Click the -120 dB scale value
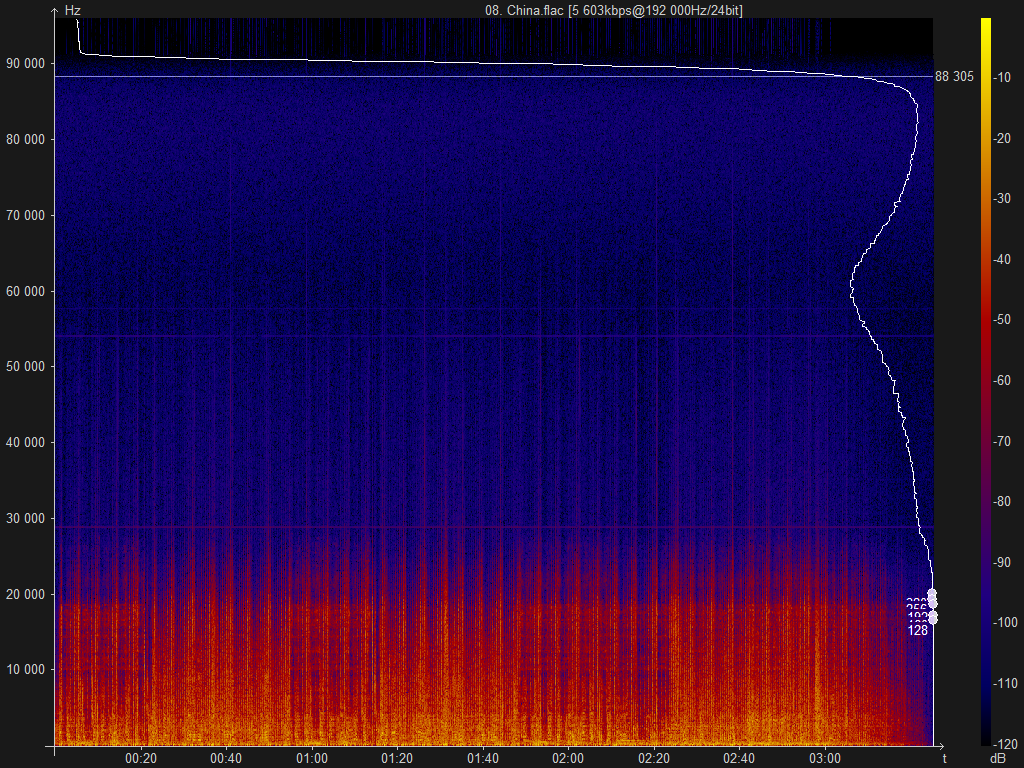This screenshot has width=1024, height=768. pyautogui.click(x=1005, y=744)
